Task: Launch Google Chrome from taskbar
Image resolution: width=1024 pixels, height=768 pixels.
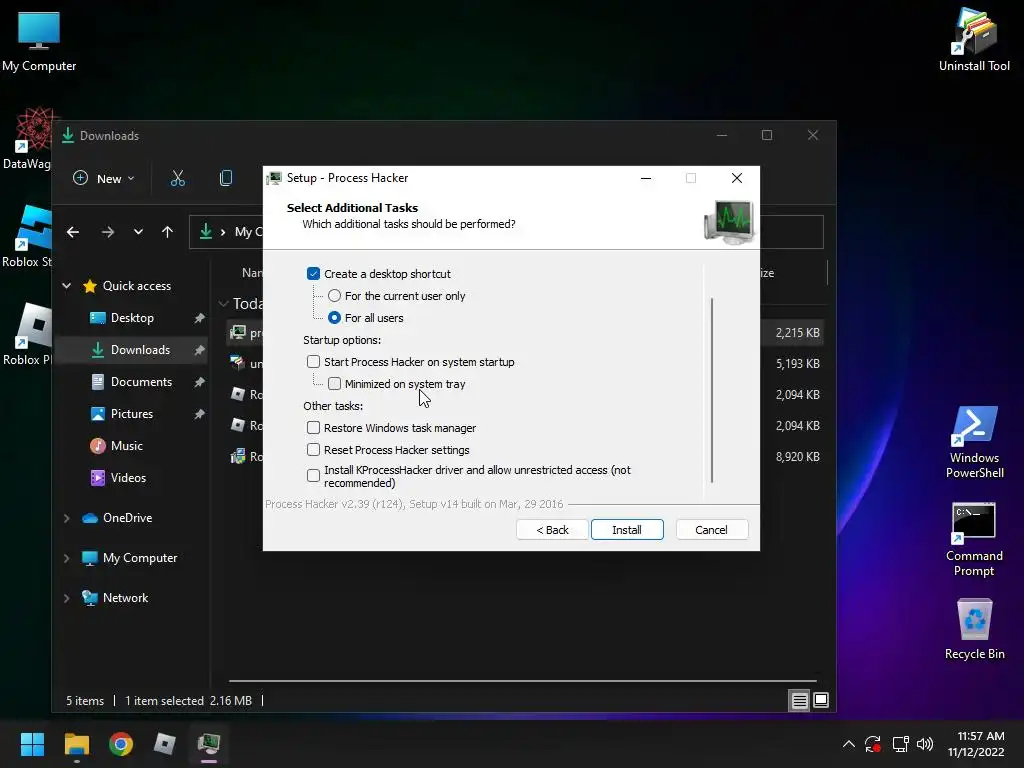Action: 121,744
